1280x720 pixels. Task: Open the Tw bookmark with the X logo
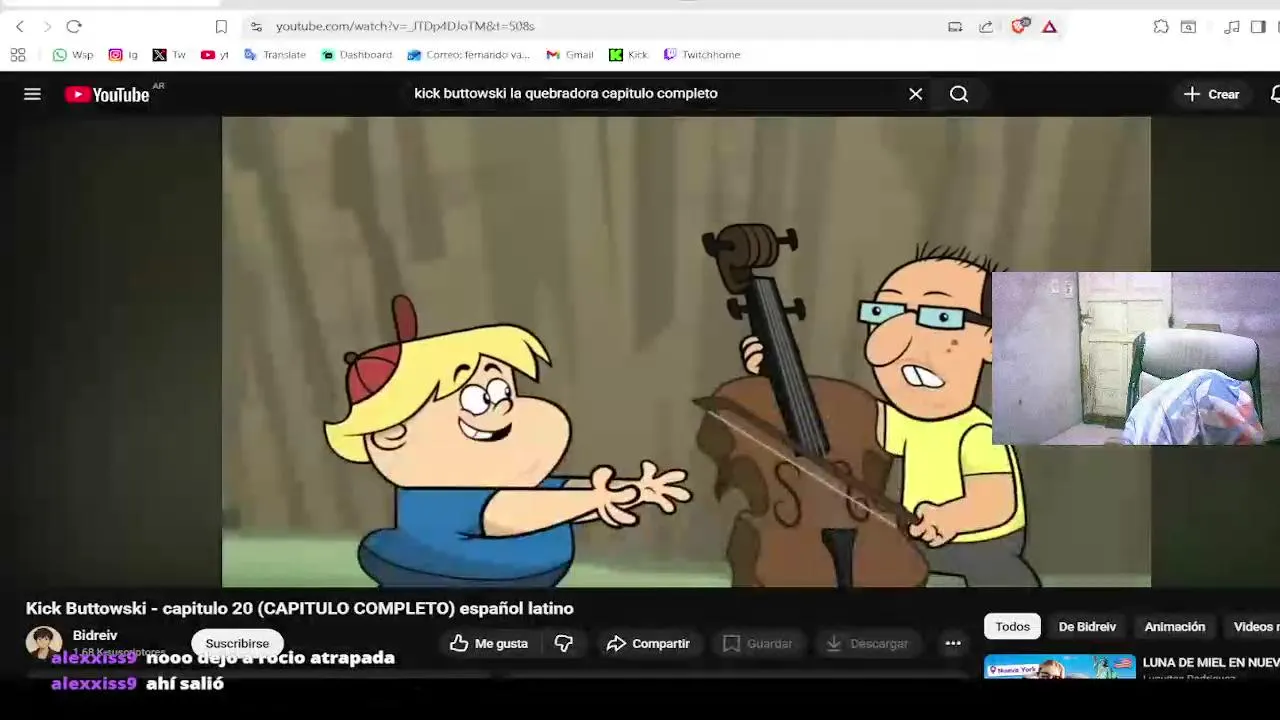[169, 55]
